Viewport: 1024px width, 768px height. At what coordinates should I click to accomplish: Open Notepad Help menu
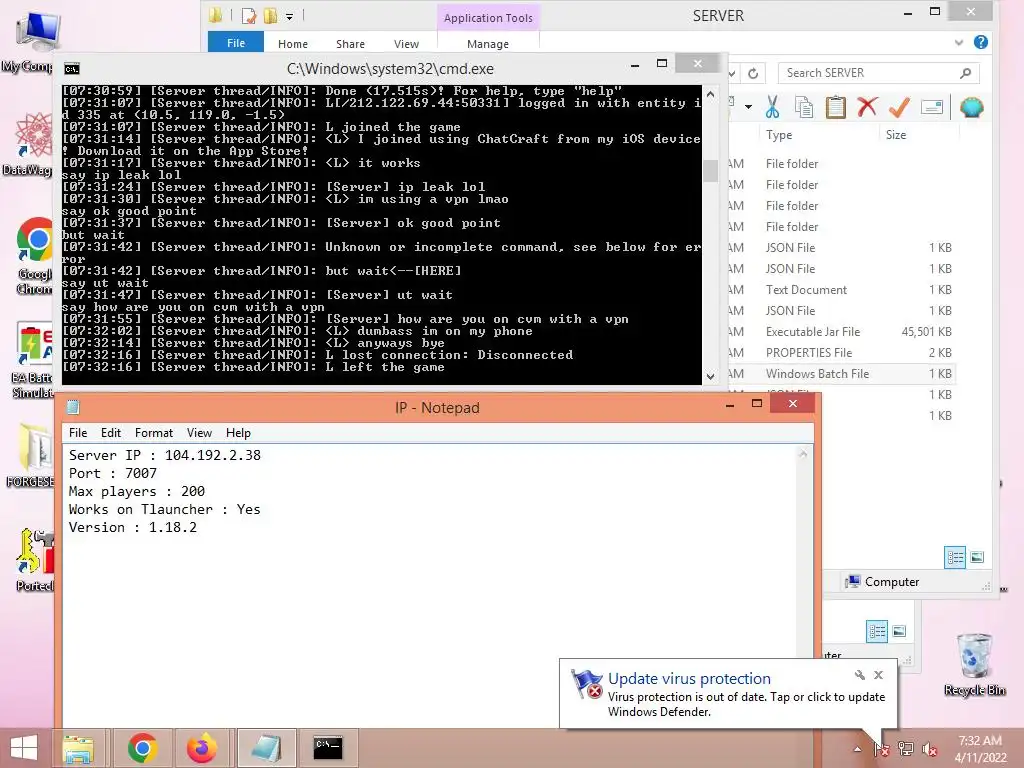tap(238, 433)
